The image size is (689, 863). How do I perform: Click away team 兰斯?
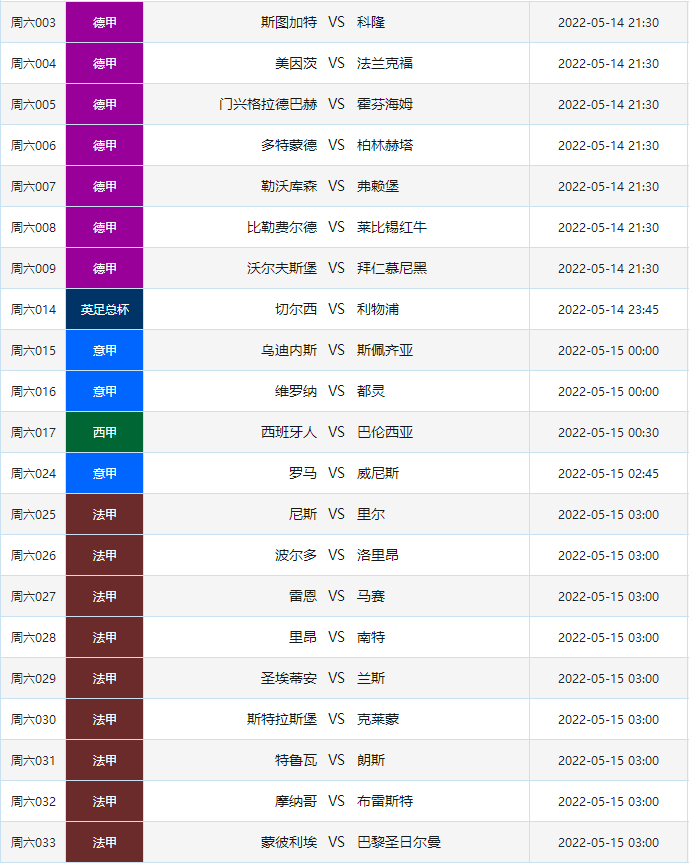click(371, 679)
